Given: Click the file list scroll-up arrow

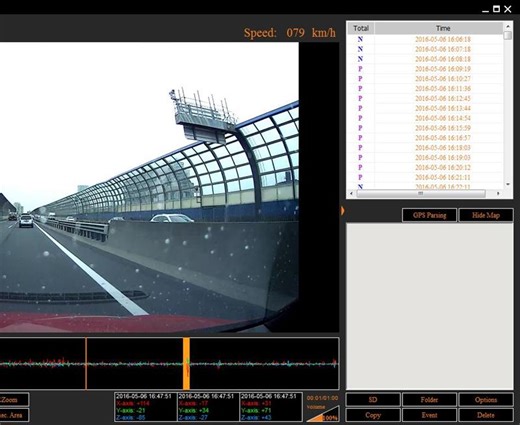Looking at the screenshot, I should coord(508,26).
